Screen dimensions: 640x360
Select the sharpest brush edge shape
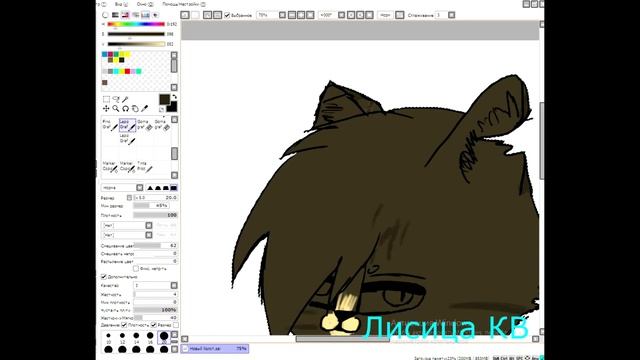150,188
